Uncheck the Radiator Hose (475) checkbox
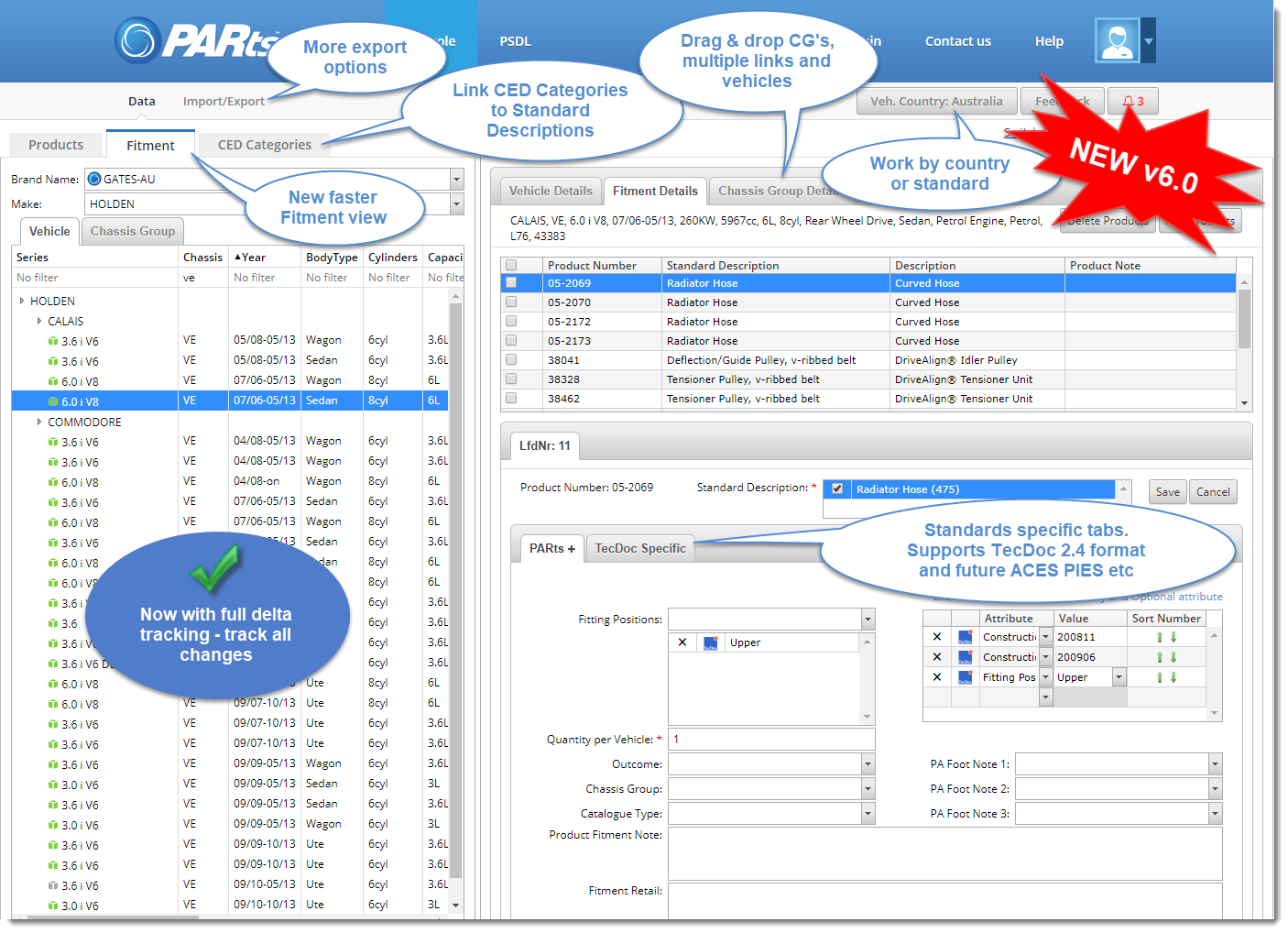The height and width of the screenshot is (933, 1288). tap(837, 489)
